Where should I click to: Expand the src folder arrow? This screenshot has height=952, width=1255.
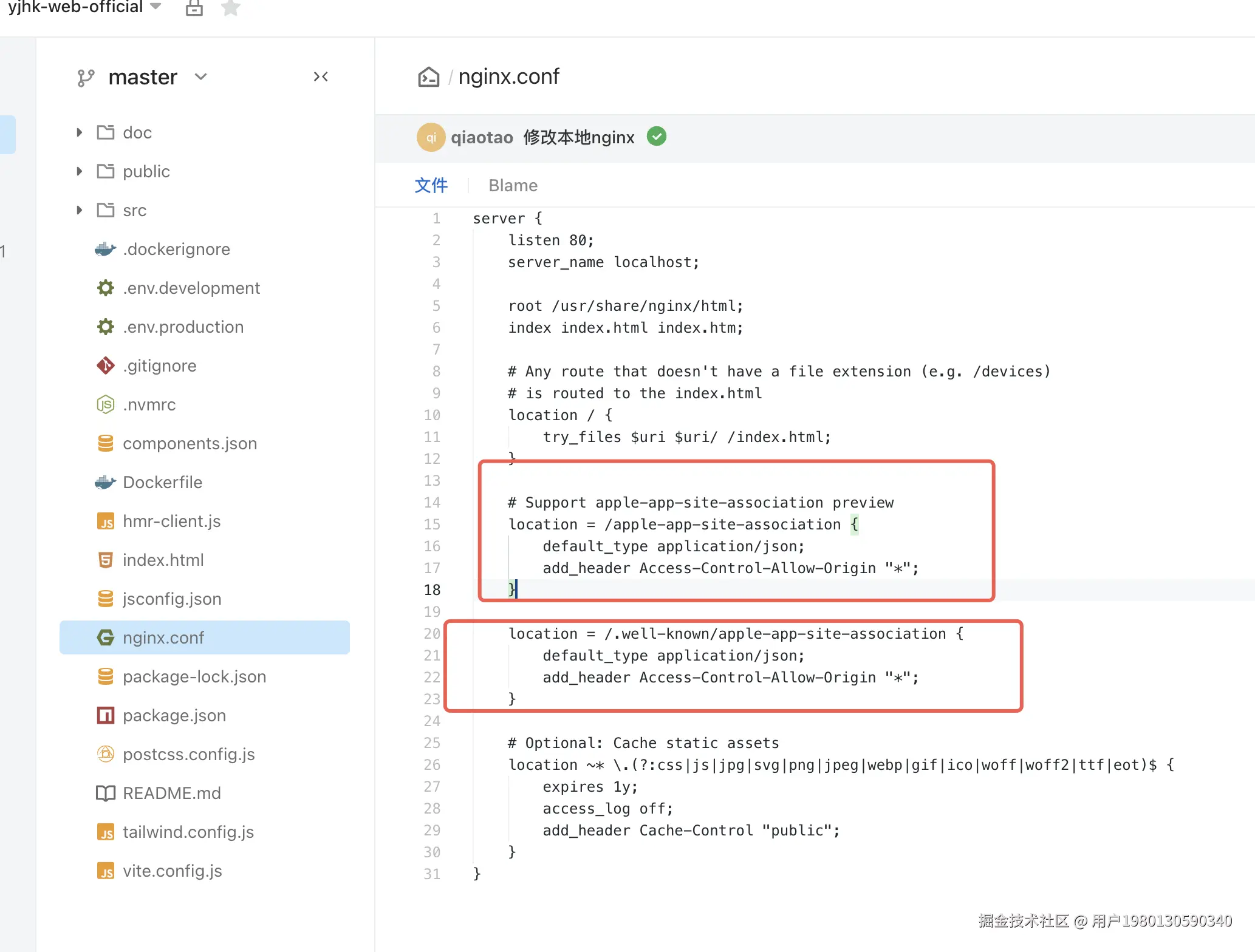(80, 210)
